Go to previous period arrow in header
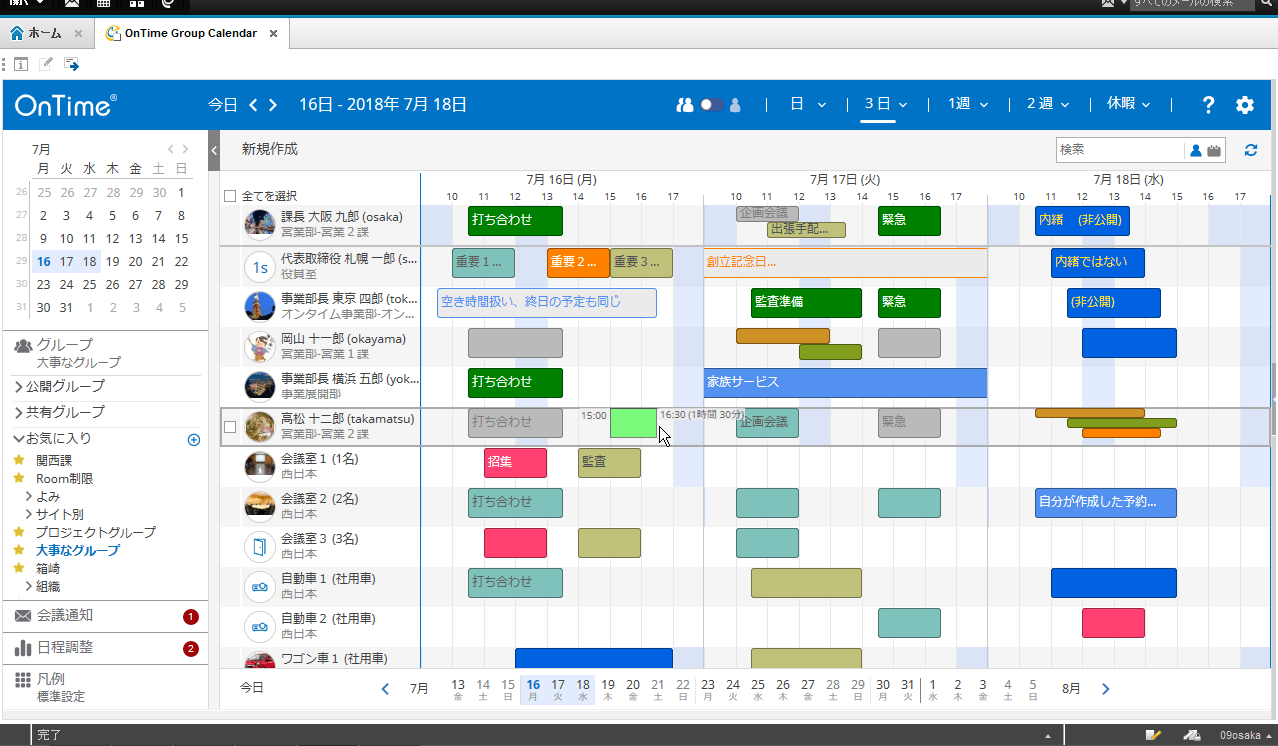 click(x=253, y=105)
